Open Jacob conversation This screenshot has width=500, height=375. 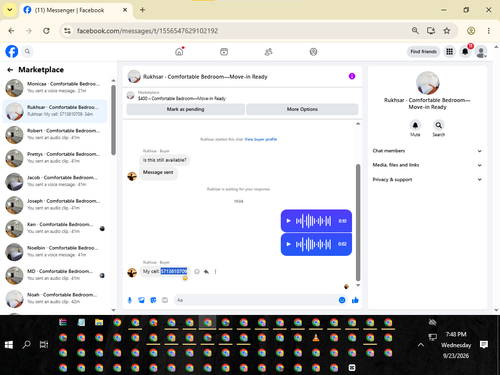55,181
